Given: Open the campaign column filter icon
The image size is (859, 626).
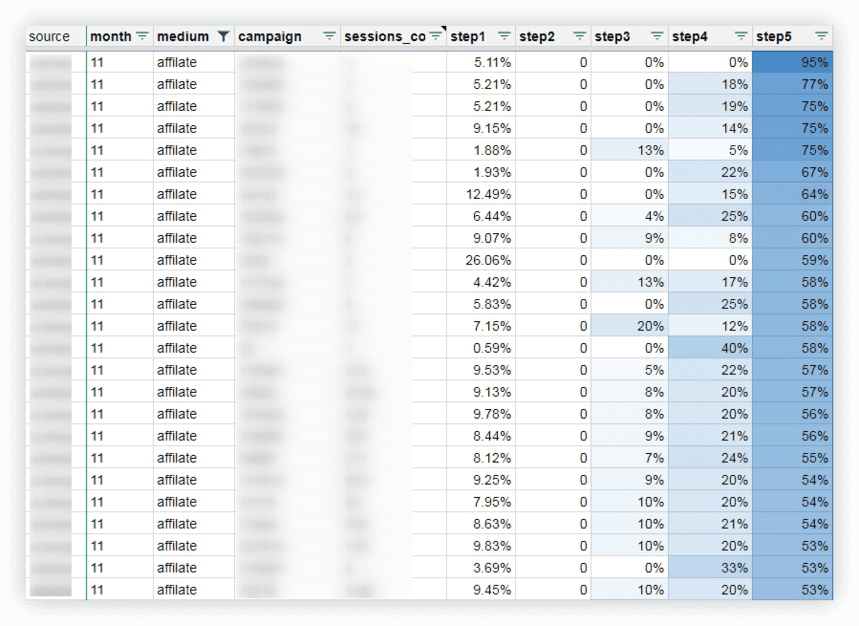Looking at the screenshot, I should pos(329,37).
